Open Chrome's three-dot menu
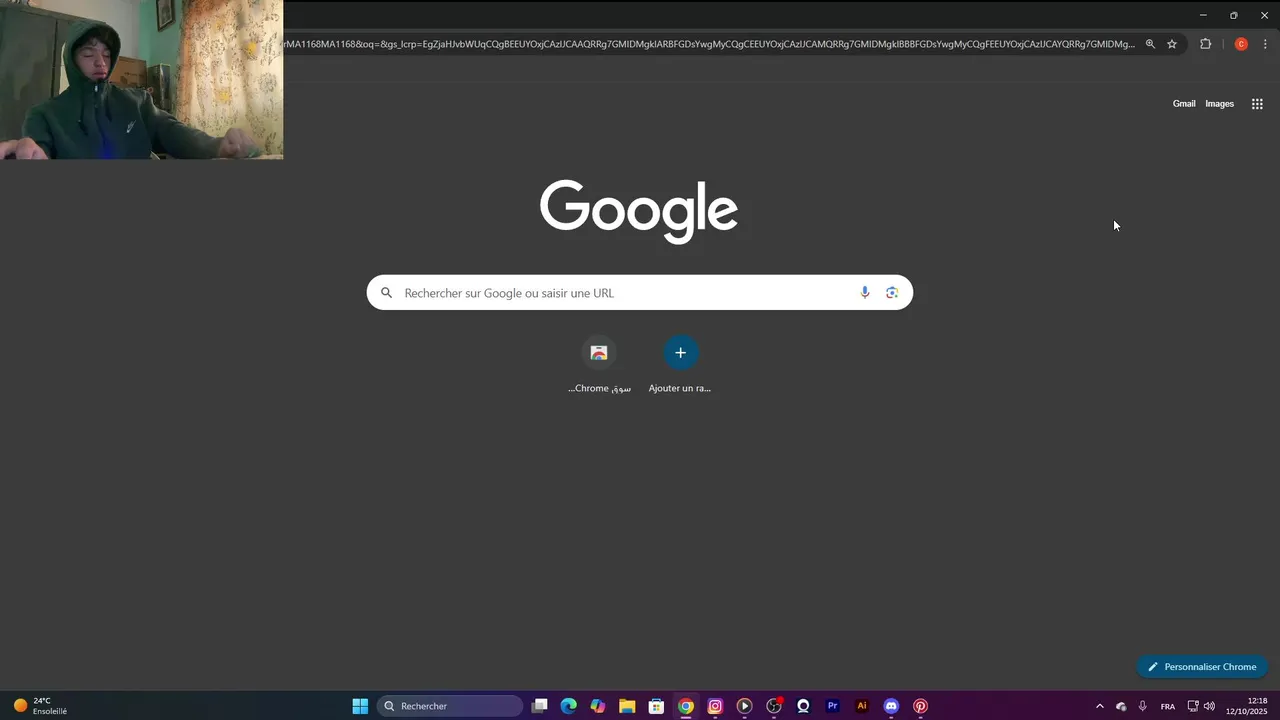 (x=1265, y=44)
